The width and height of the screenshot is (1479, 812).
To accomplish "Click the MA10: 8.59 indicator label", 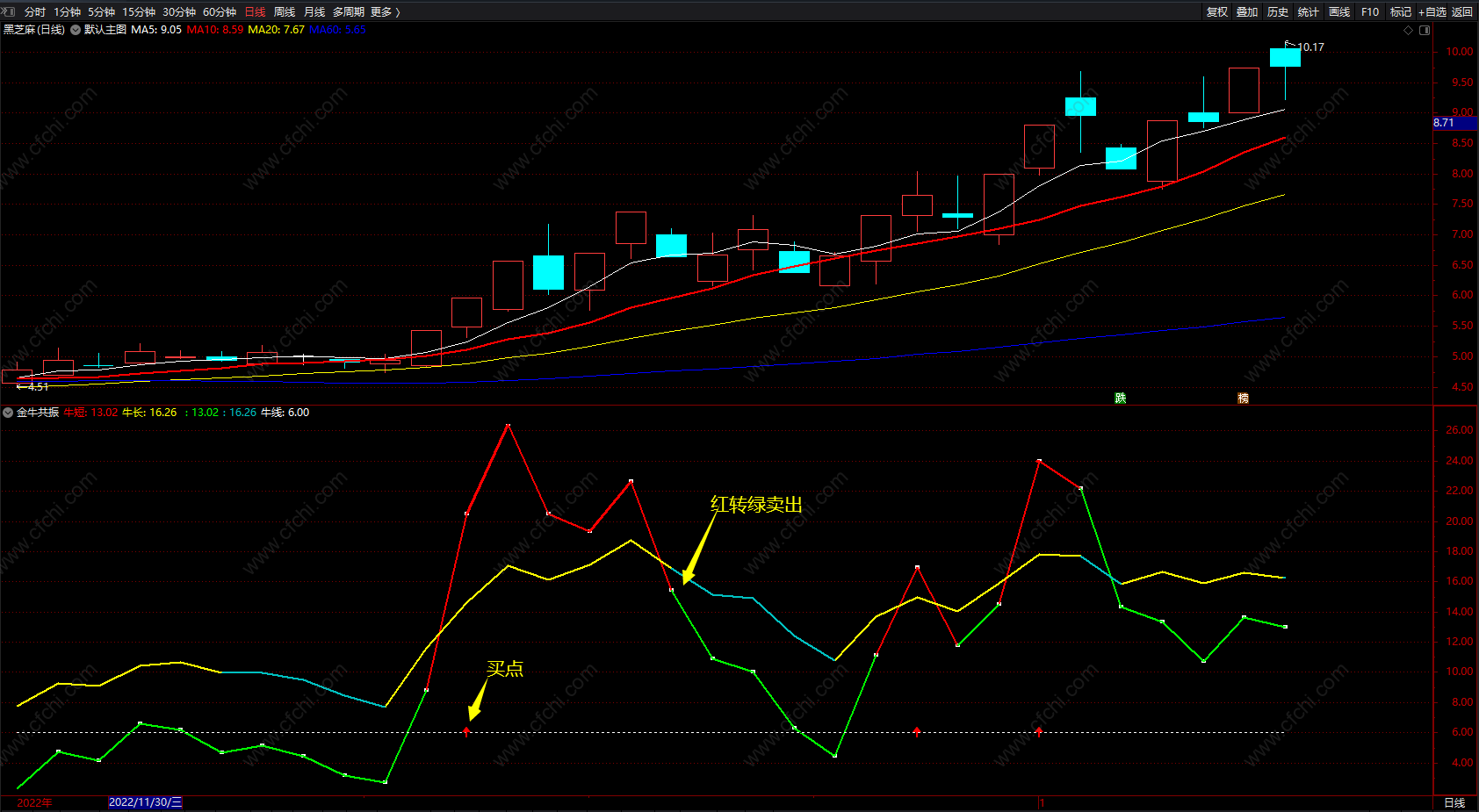I will (215, 30).
